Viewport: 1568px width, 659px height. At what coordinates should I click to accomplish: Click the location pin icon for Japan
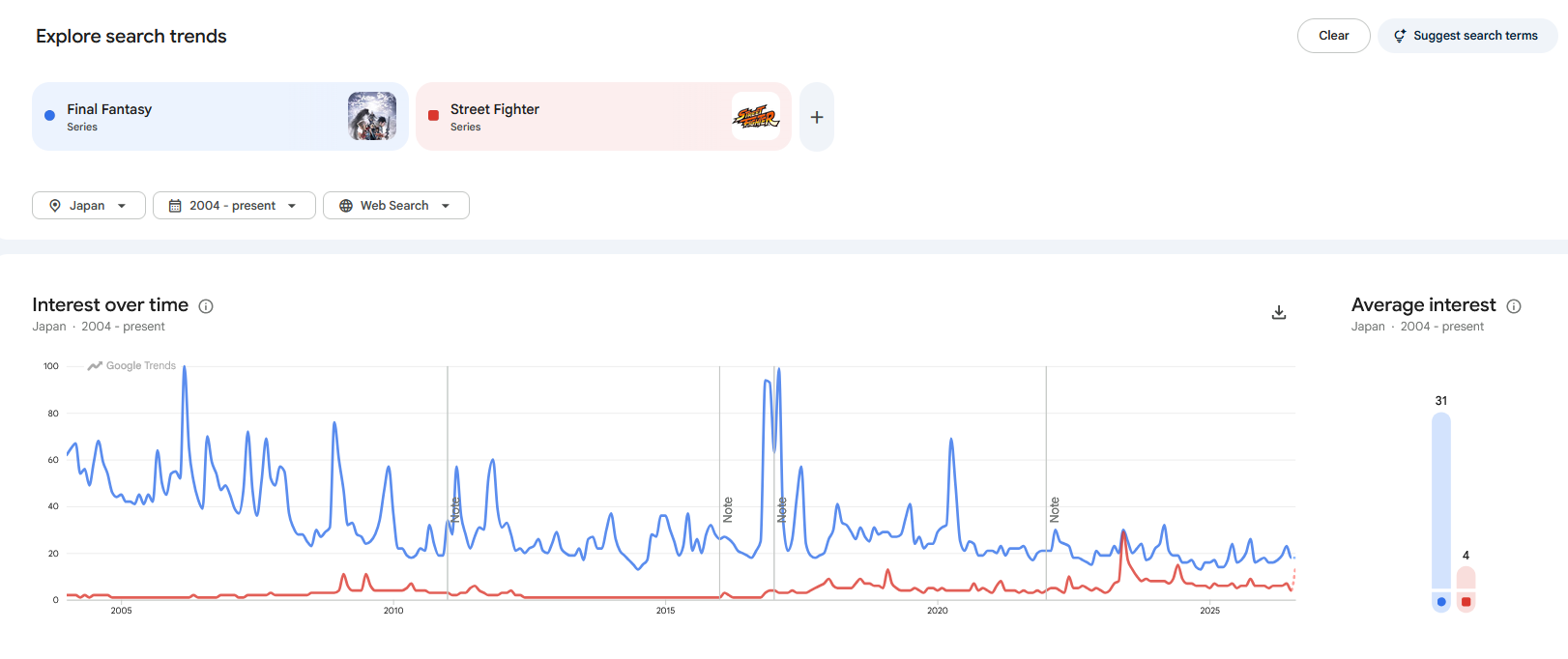55,206
